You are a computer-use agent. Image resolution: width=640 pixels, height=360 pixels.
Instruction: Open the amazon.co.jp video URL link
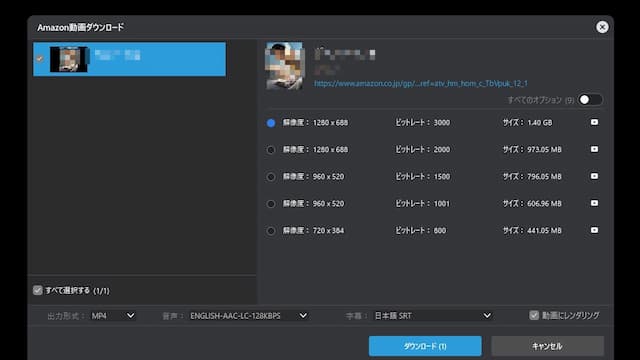(420, 83)
